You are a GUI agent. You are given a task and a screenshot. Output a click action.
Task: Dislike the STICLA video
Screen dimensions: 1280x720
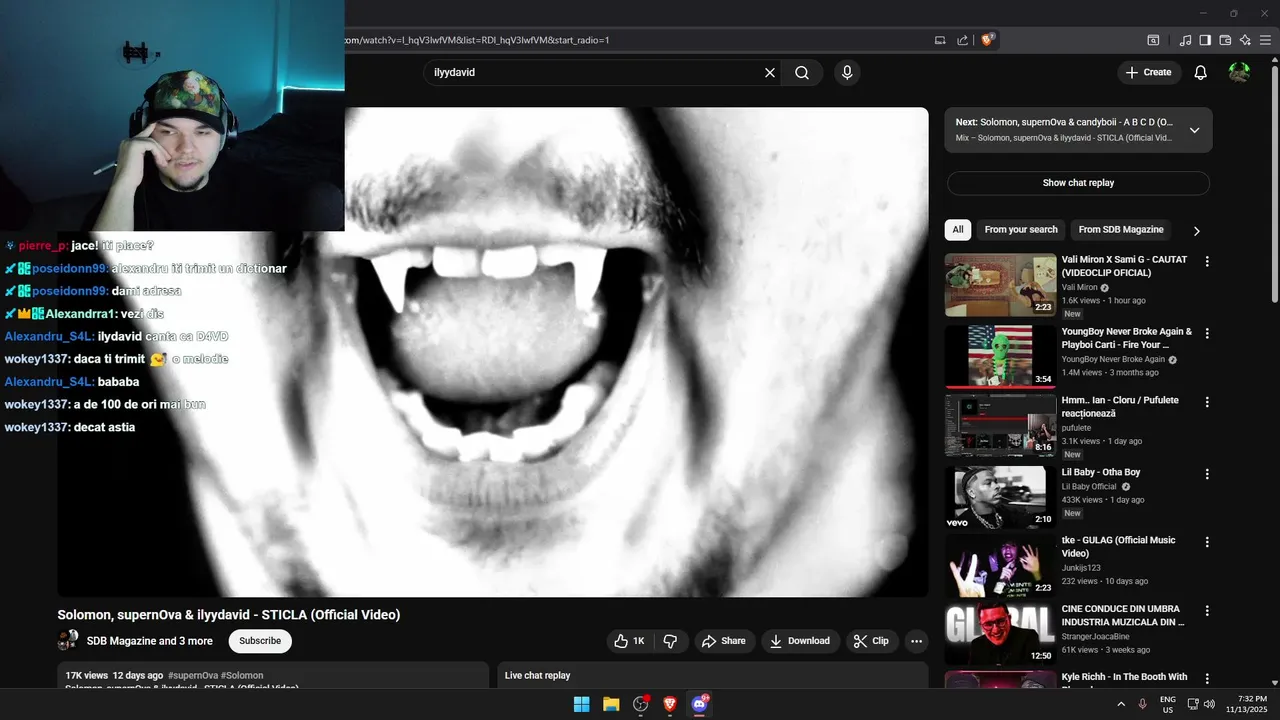coord(671,641)
